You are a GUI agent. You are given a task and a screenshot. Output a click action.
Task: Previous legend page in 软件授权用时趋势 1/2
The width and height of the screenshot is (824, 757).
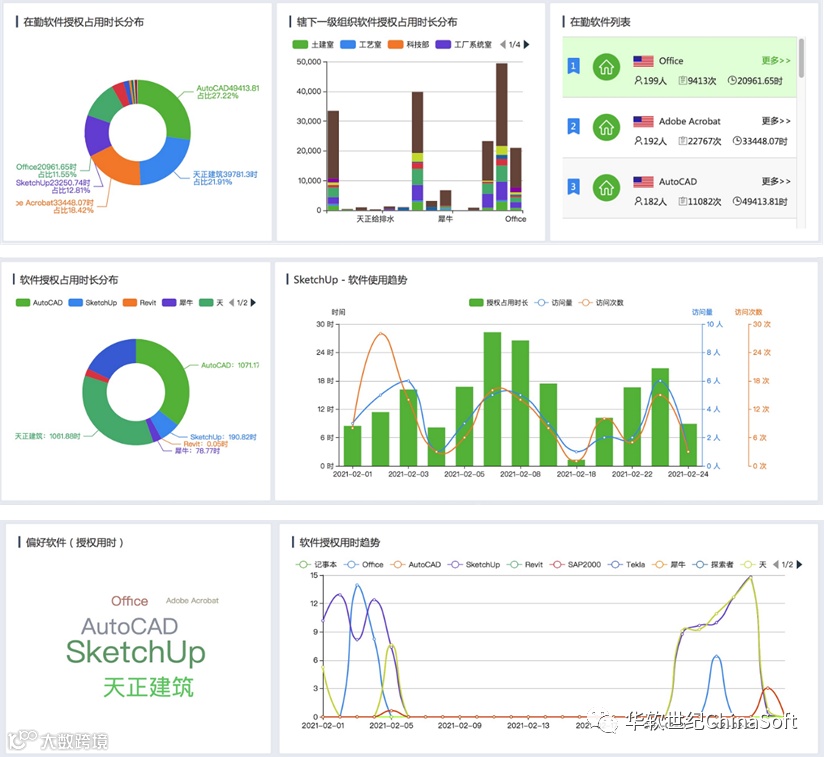click(776, 565)
